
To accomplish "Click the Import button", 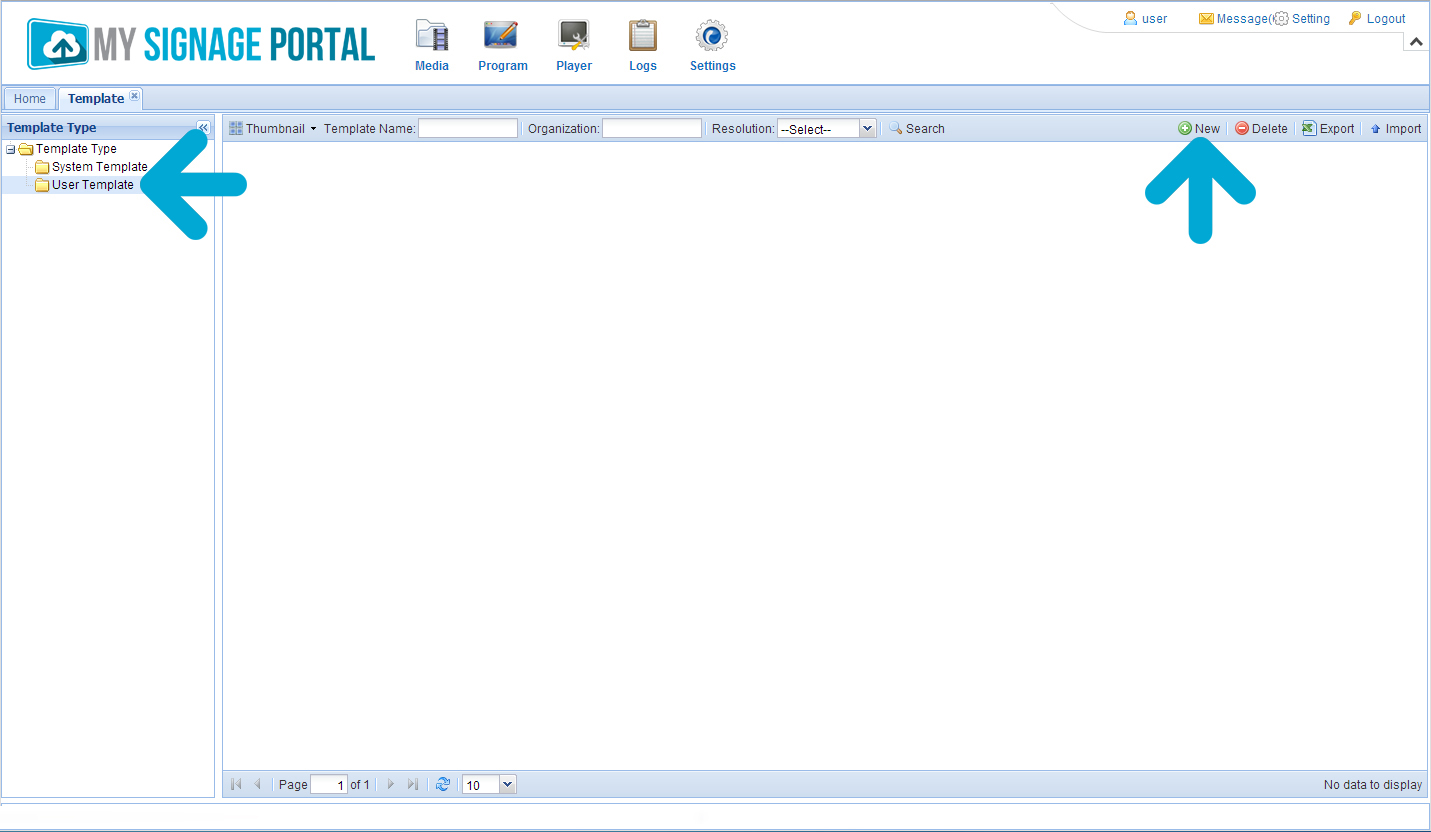I will [x=1395, y=129].
